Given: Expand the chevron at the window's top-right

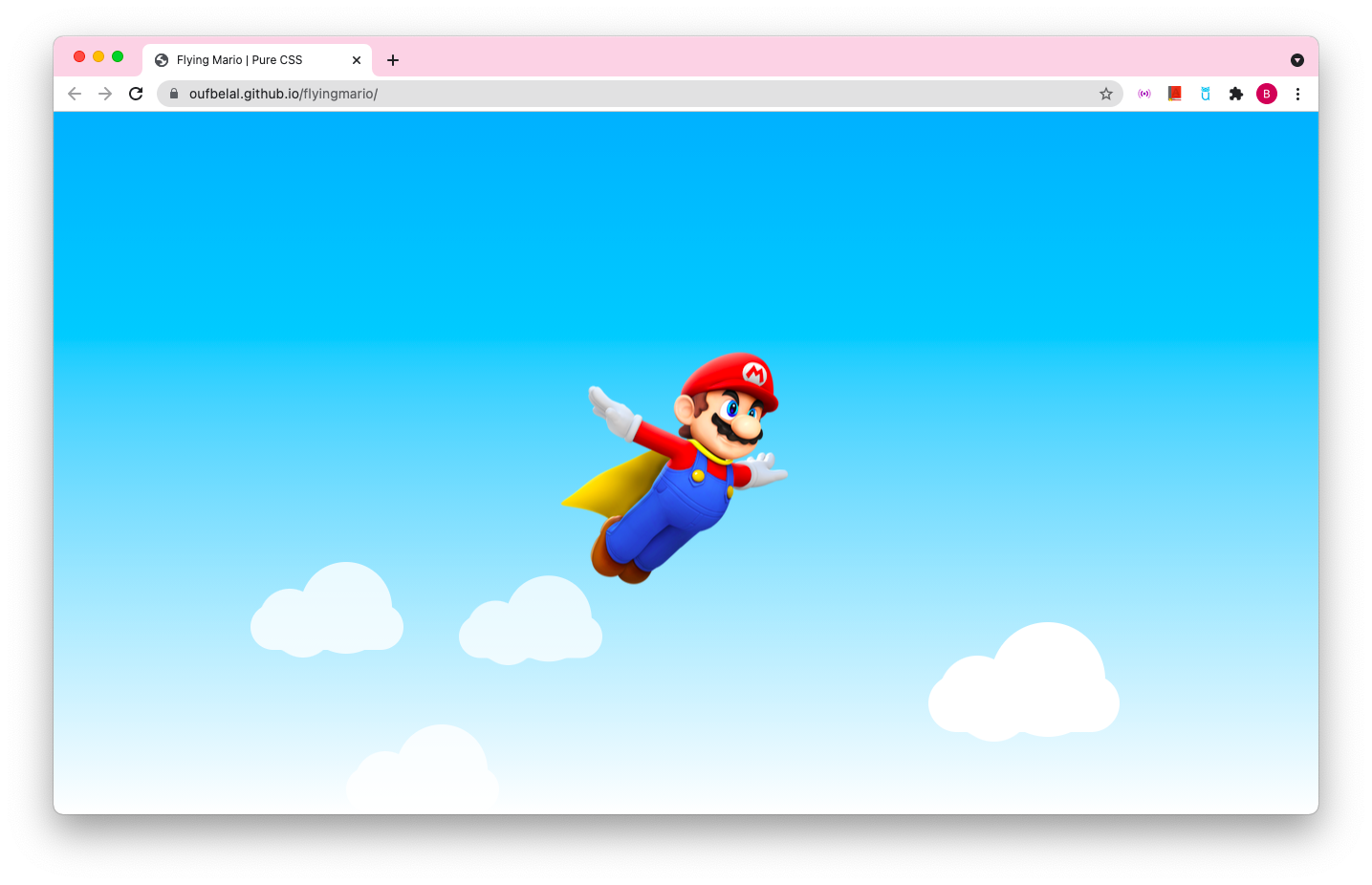Looking at the screenshot, I should (x=1297, y=60).
